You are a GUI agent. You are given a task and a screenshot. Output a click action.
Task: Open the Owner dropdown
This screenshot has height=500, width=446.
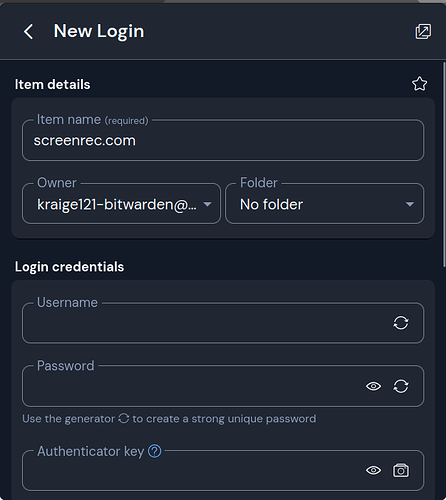coord(121,203)
